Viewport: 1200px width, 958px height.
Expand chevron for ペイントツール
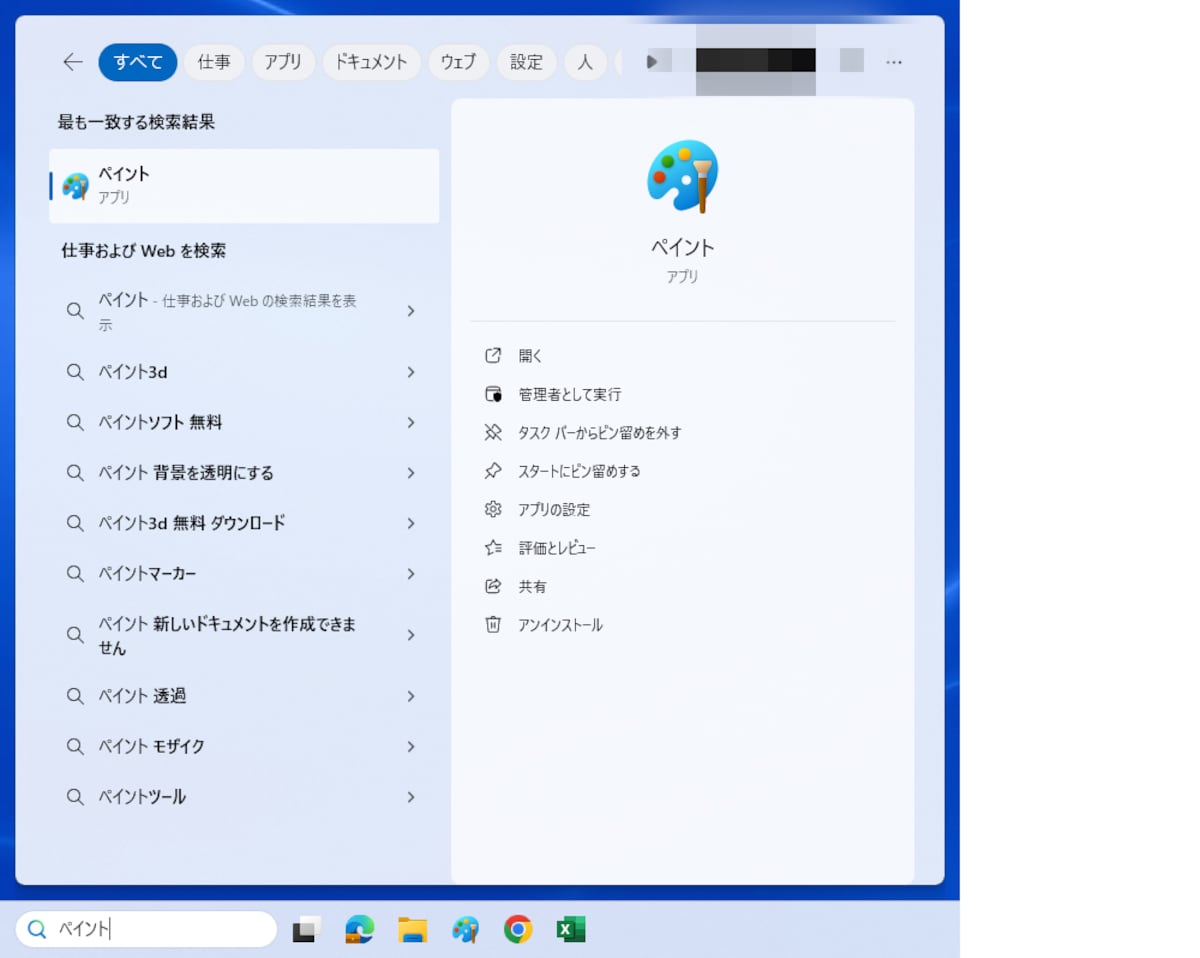pyautogui.click(x=411, y=797)
